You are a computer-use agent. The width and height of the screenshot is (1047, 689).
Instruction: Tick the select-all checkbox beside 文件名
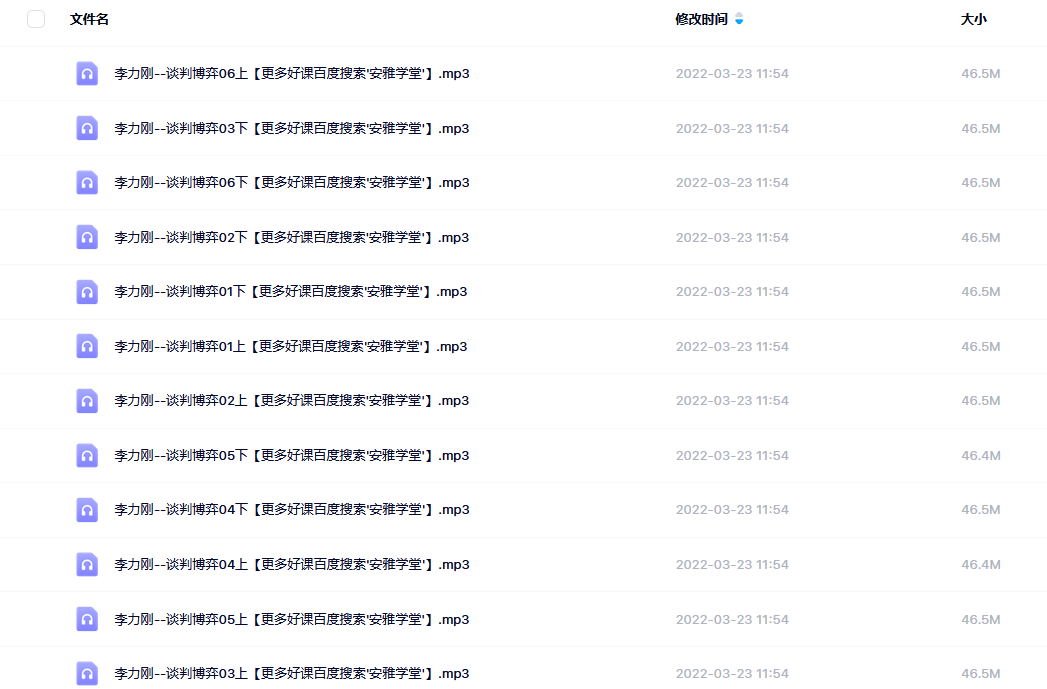click(36, 19)
